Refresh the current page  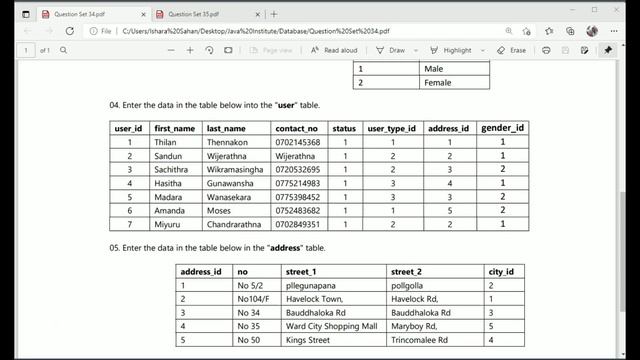pos(70,31)
